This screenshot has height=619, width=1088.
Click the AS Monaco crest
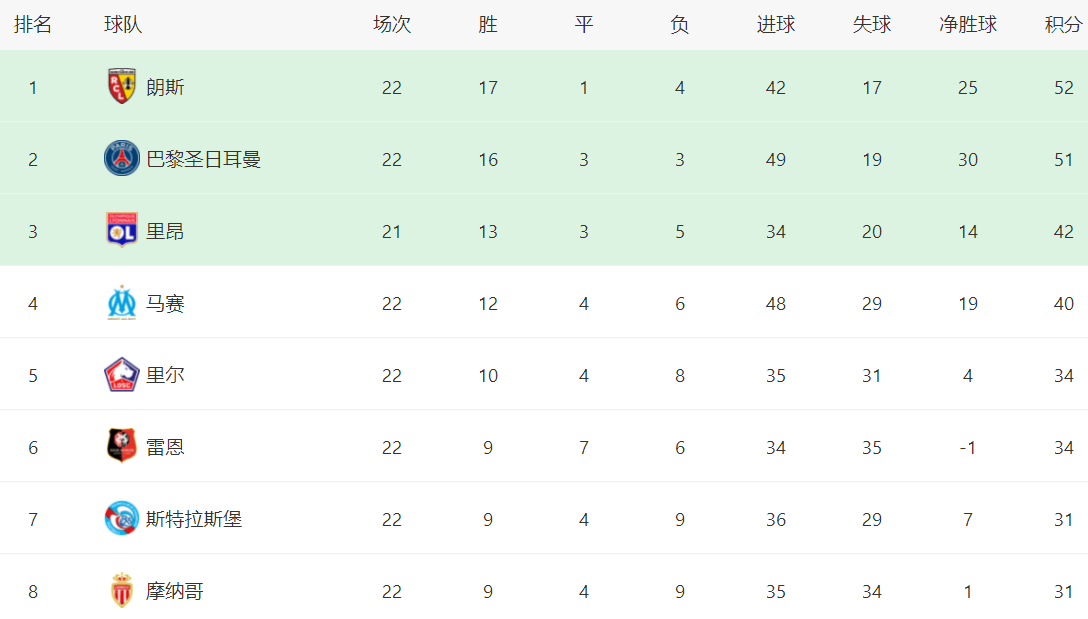[122, 591]
